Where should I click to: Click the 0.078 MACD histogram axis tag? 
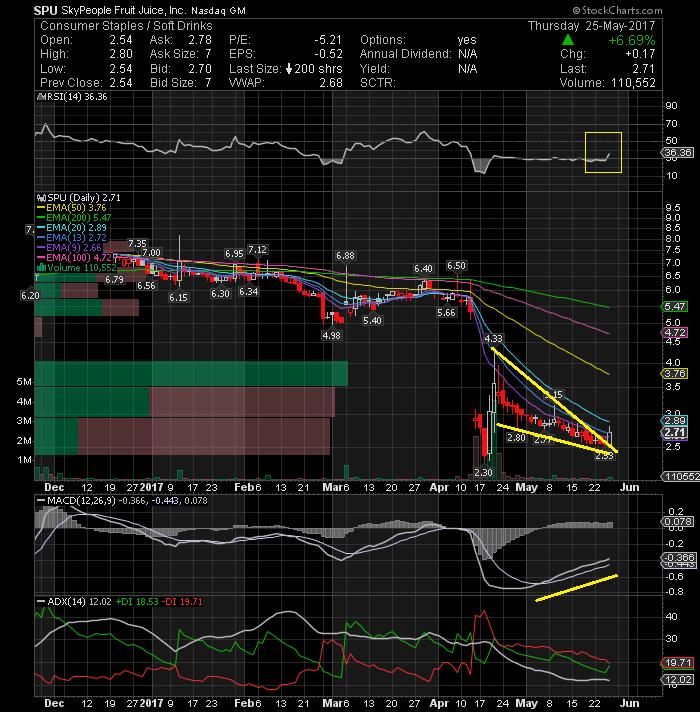click(x=678, y=522)
